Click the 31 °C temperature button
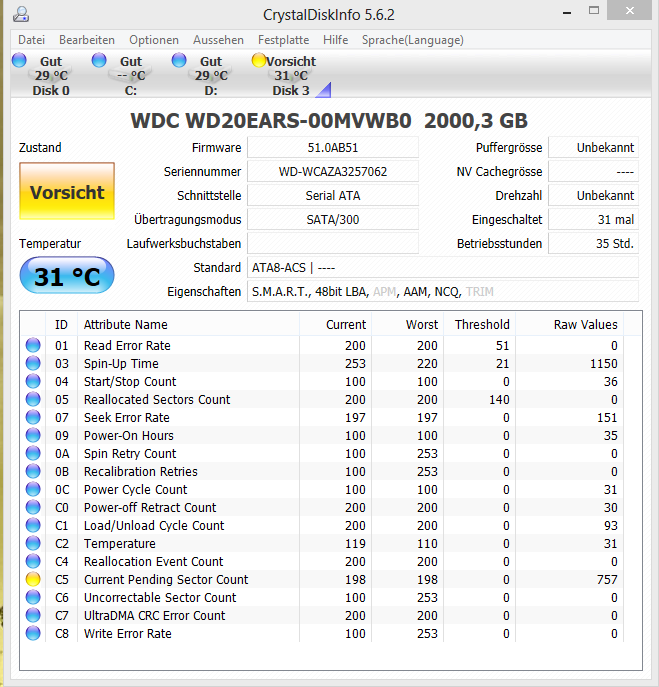659x687 pixels. (x=67, y=276)
